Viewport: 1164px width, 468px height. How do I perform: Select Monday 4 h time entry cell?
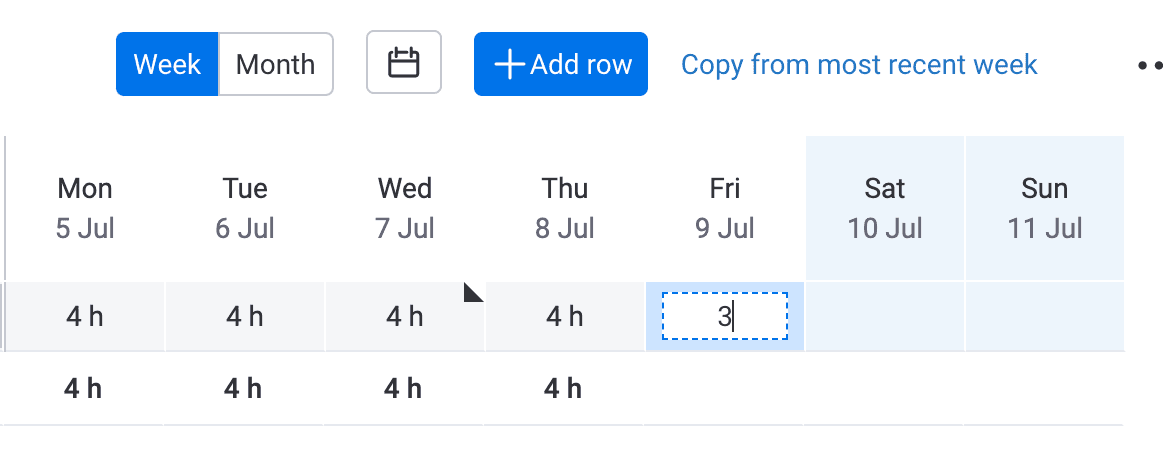pyautogui.click(x=85, y=316)
